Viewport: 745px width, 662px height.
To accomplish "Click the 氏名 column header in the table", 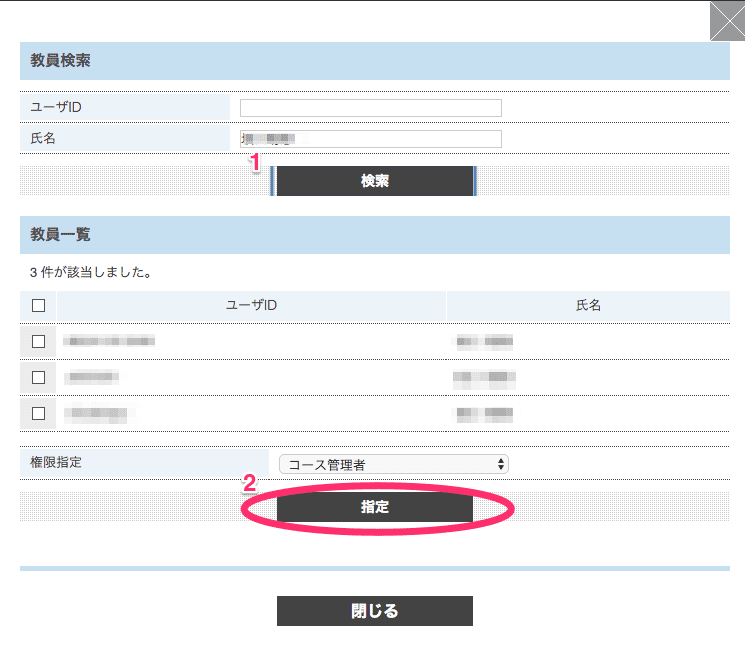I will [588, 305].
